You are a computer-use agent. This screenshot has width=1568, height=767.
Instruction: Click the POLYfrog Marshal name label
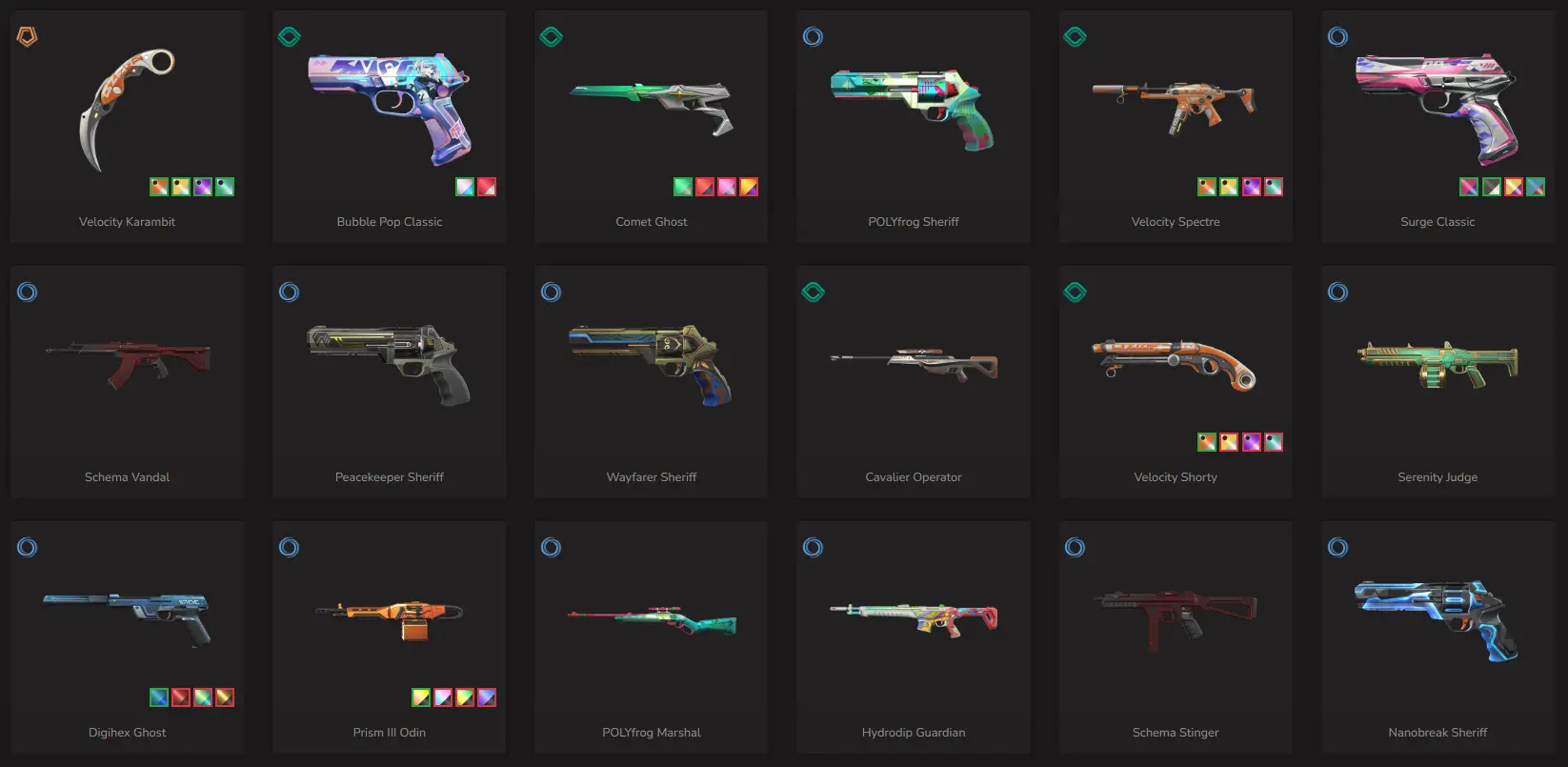coord(652,733)
